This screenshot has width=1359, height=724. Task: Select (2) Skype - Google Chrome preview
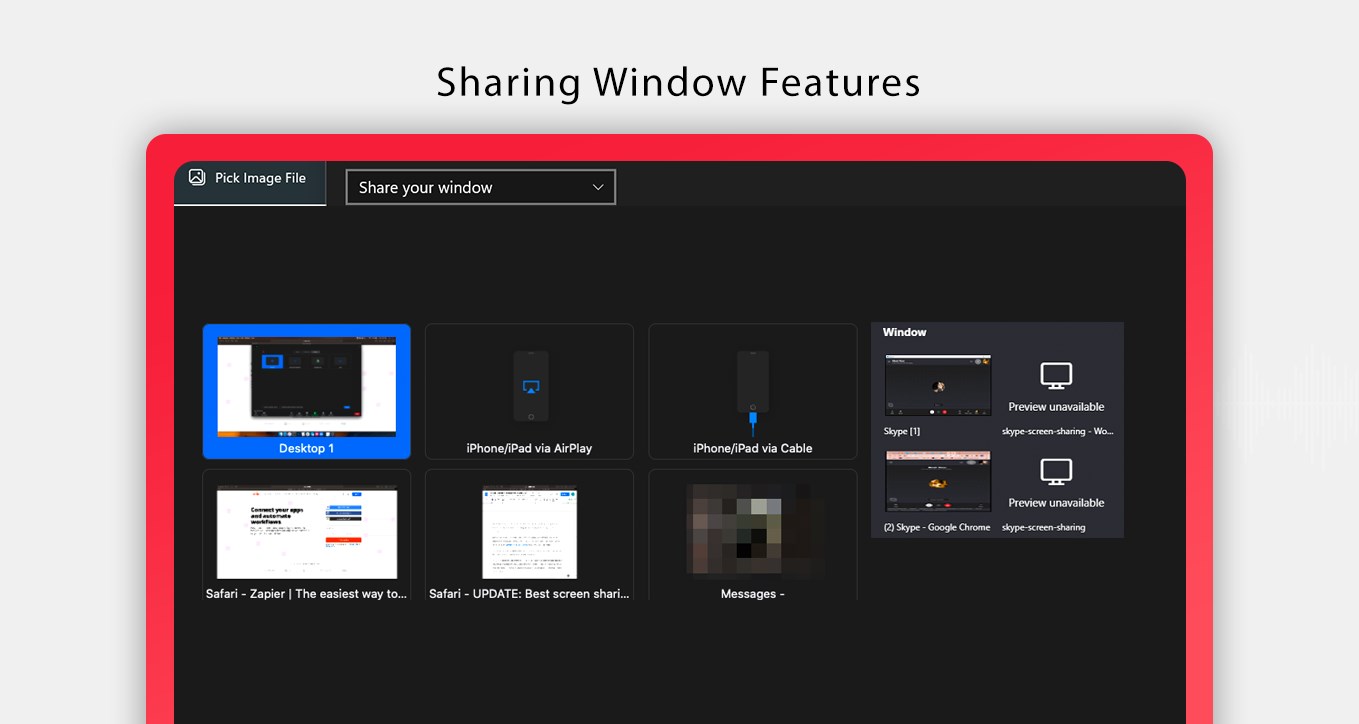[938, 491]
